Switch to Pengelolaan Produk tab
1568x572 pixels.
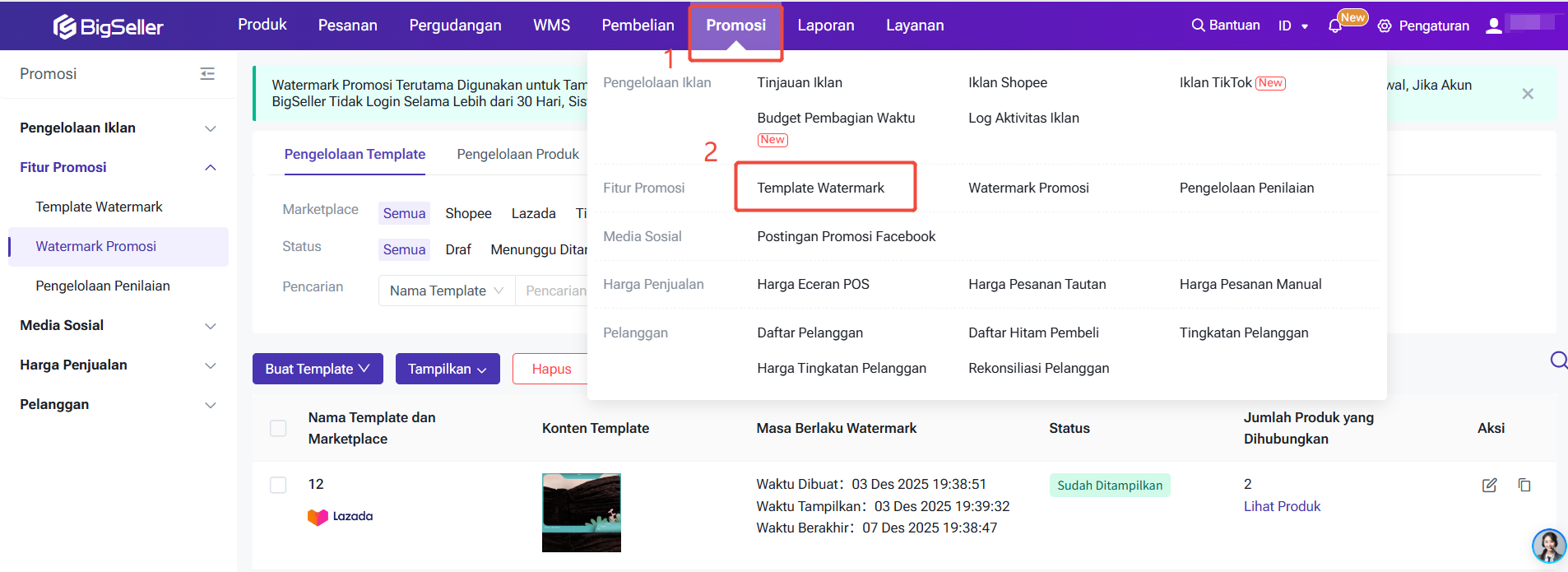(517, 155)
